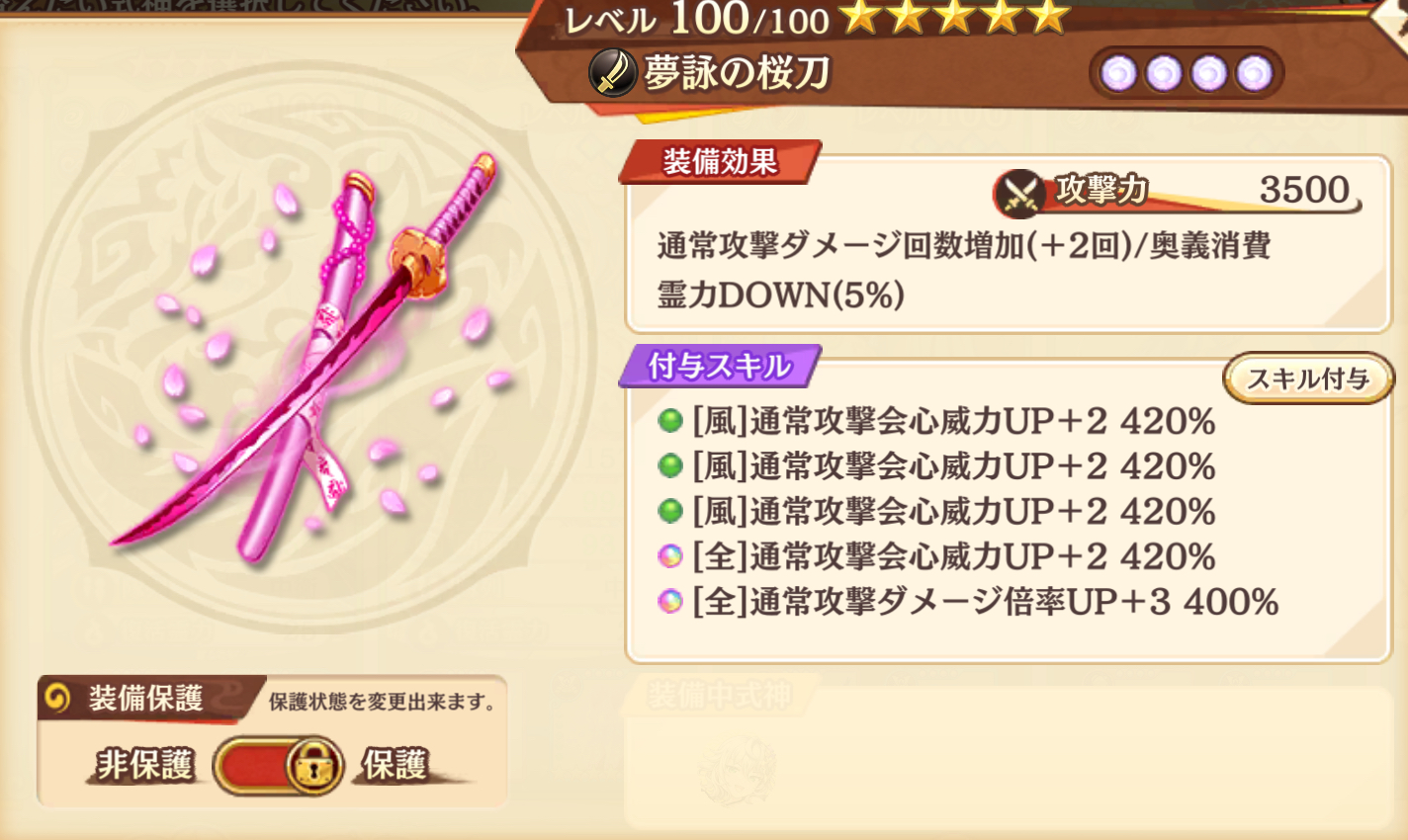Click the crossed swords 攻撃力 icon
This screenshot has width=1408, height=840.
click(x=1019, y=193)
